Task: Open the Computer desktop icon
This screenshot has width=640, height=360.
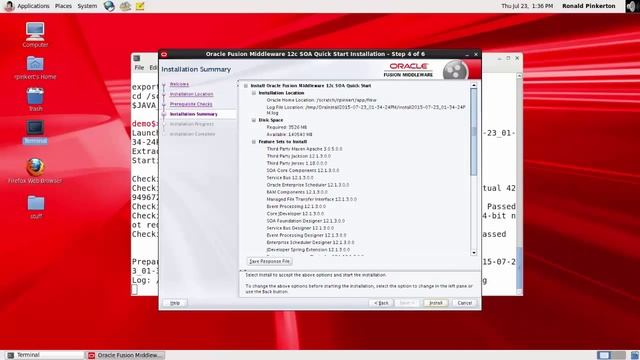Action: [x=35, y=35]
